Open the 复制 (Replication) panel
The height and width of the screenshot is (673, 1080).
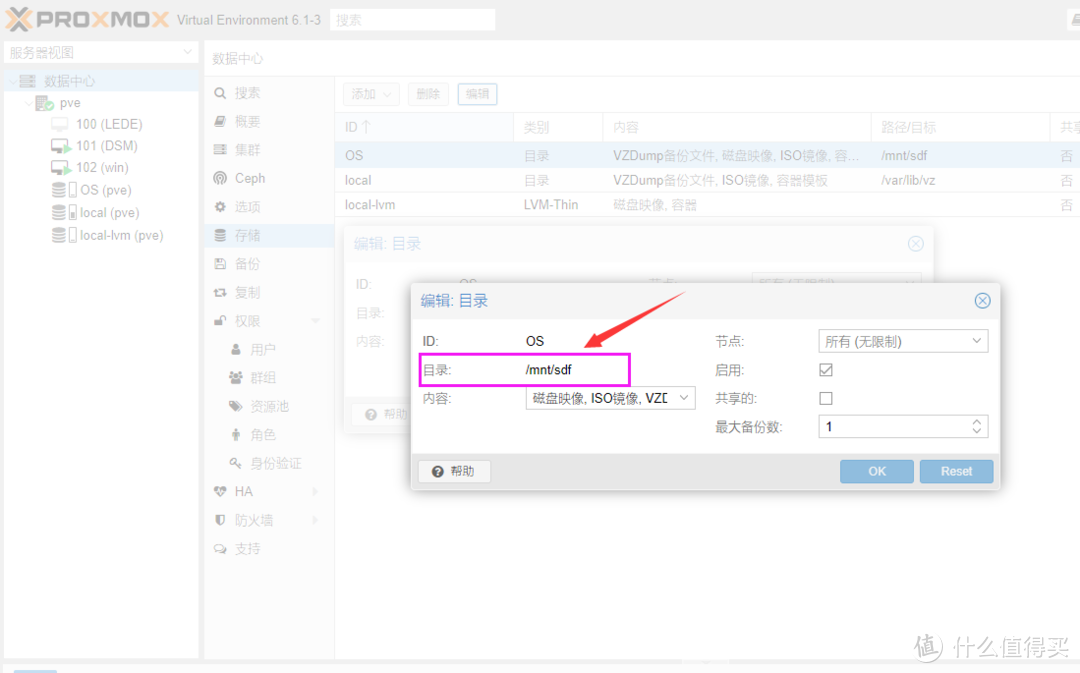pyautogui.click(x=245, y=292)
